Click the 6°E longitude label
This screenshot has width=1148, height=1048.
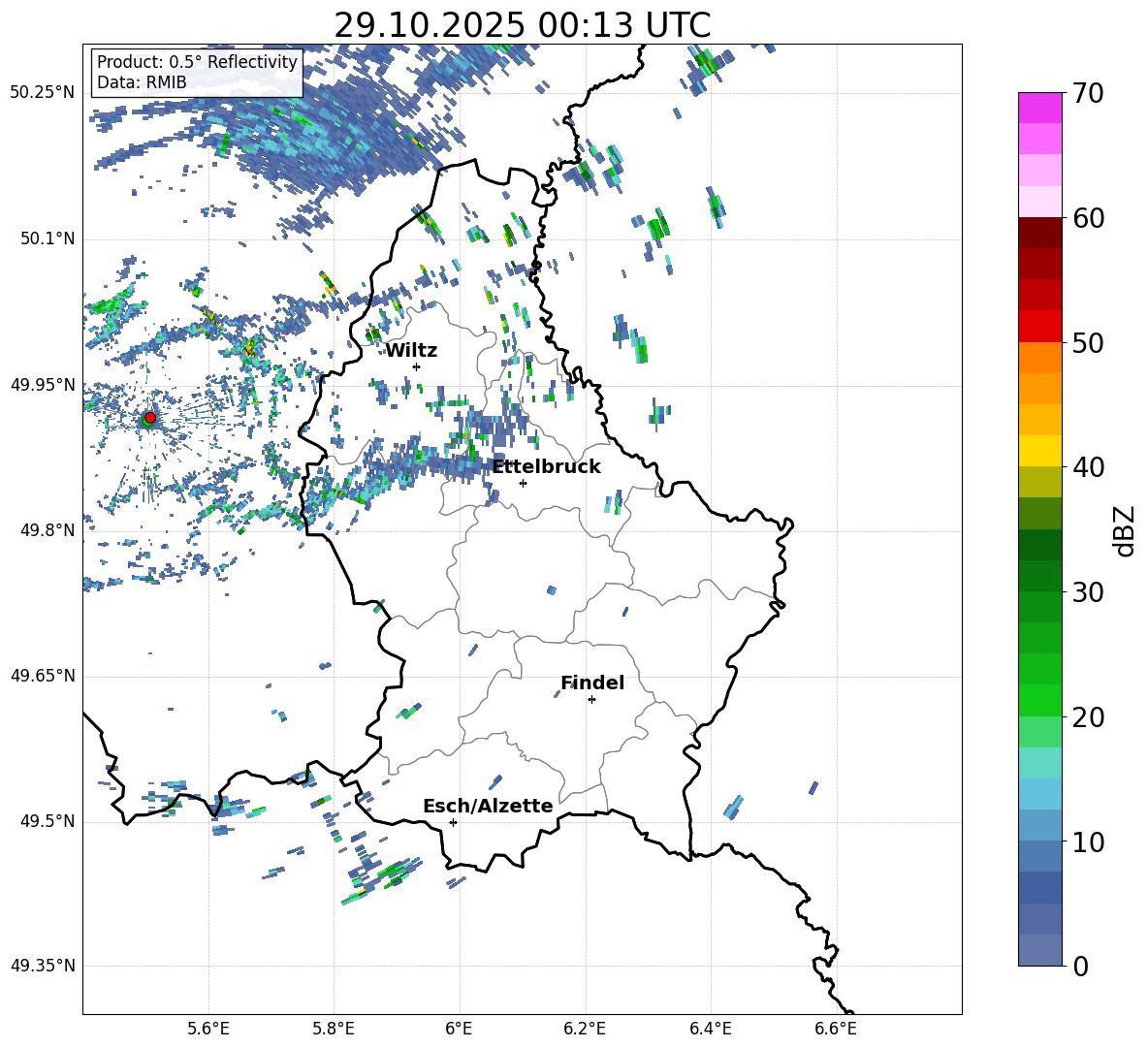click(459, 1029)
